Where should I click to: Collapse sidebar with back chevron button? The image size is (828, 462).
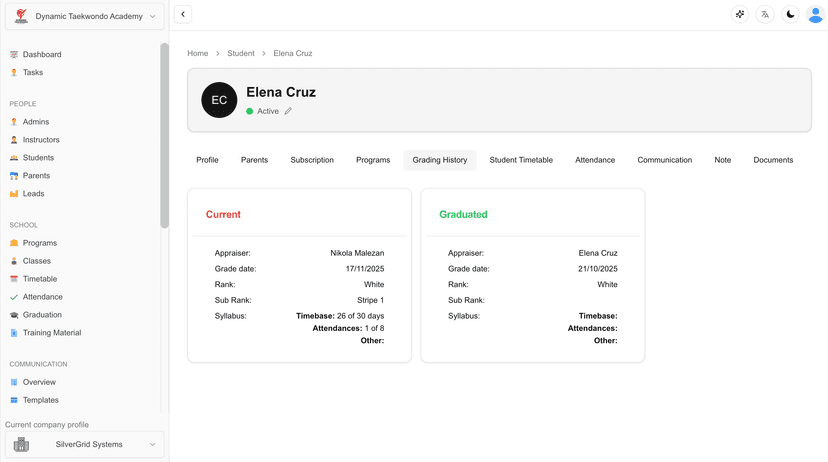pyautogui.click(x=183, y=15)
